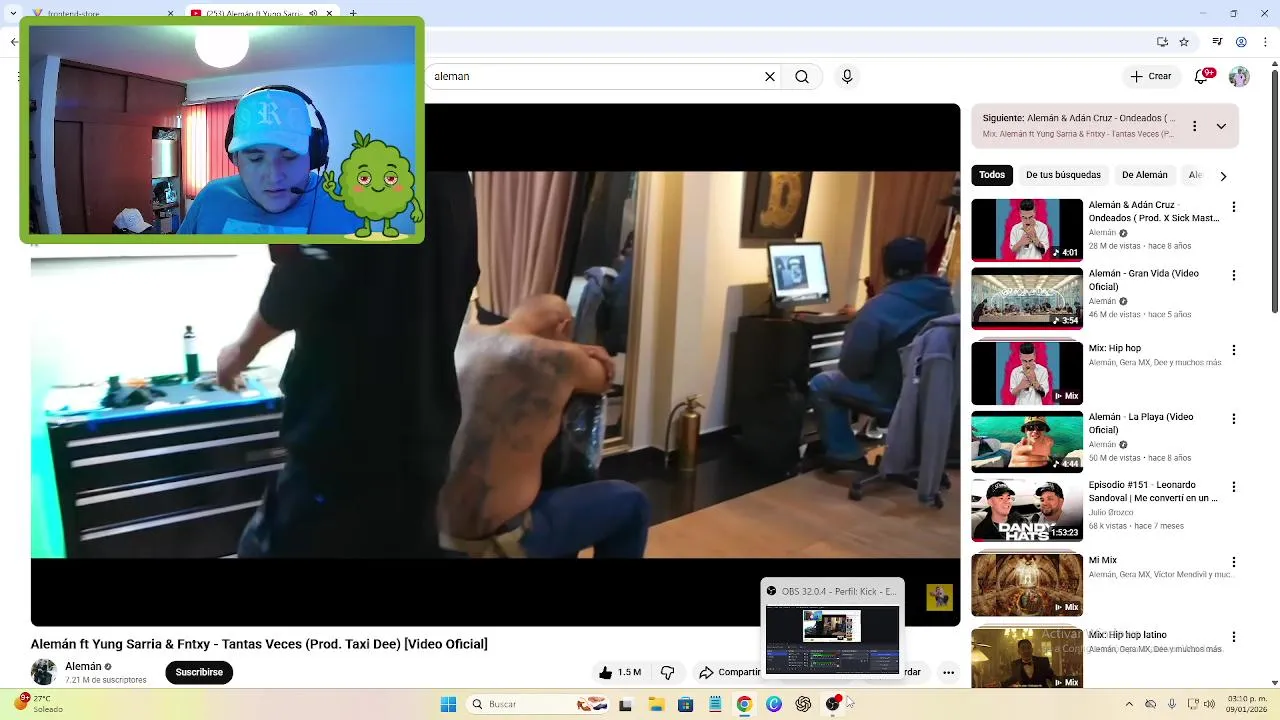Open Notepad from the taskbar
Screen dimensions: 1280x720
tap(715, 704)
